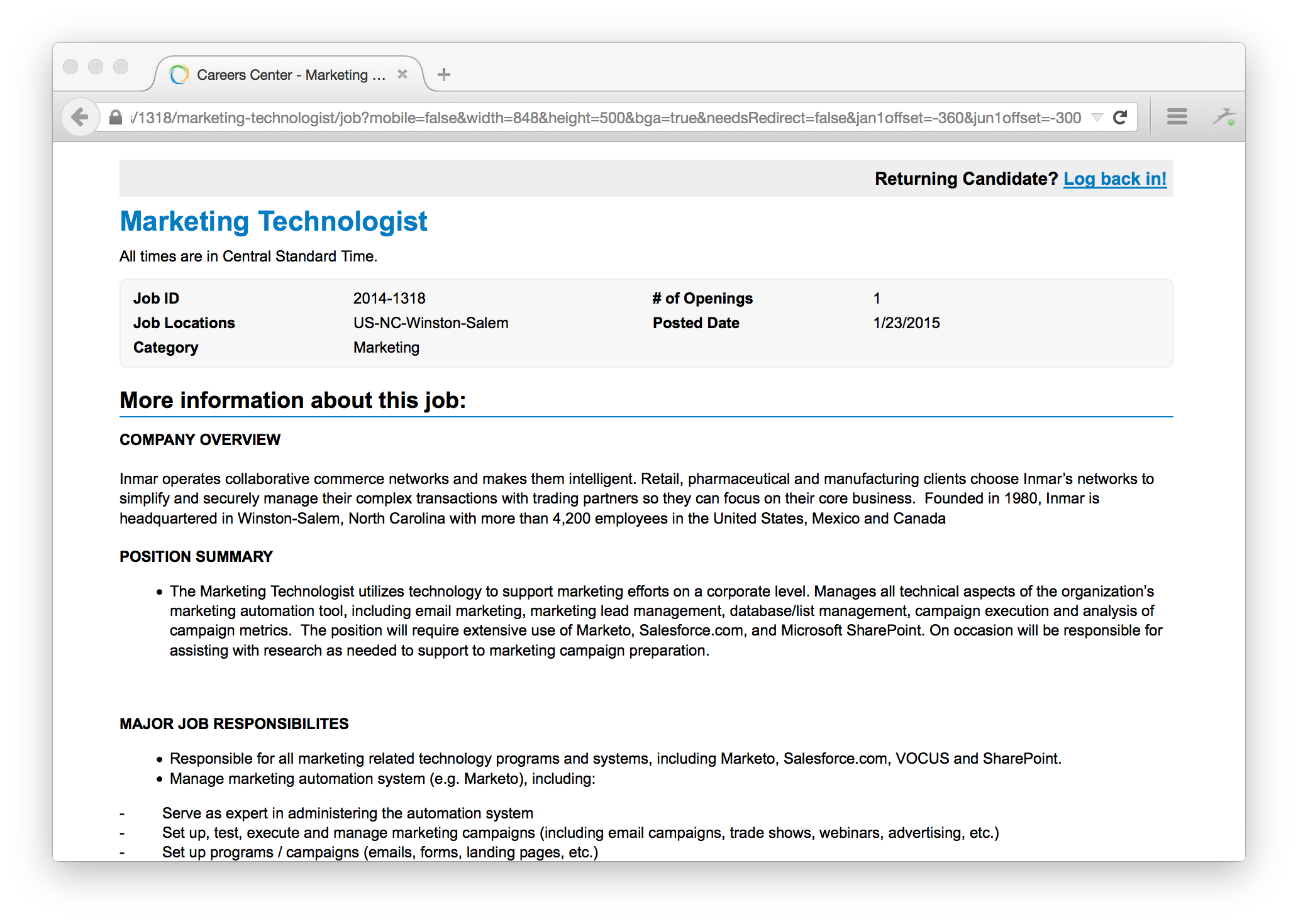1298x924 pixels.
Task: Click the Posted Date value 1/23/2015
Action: (x=906, y=323)
